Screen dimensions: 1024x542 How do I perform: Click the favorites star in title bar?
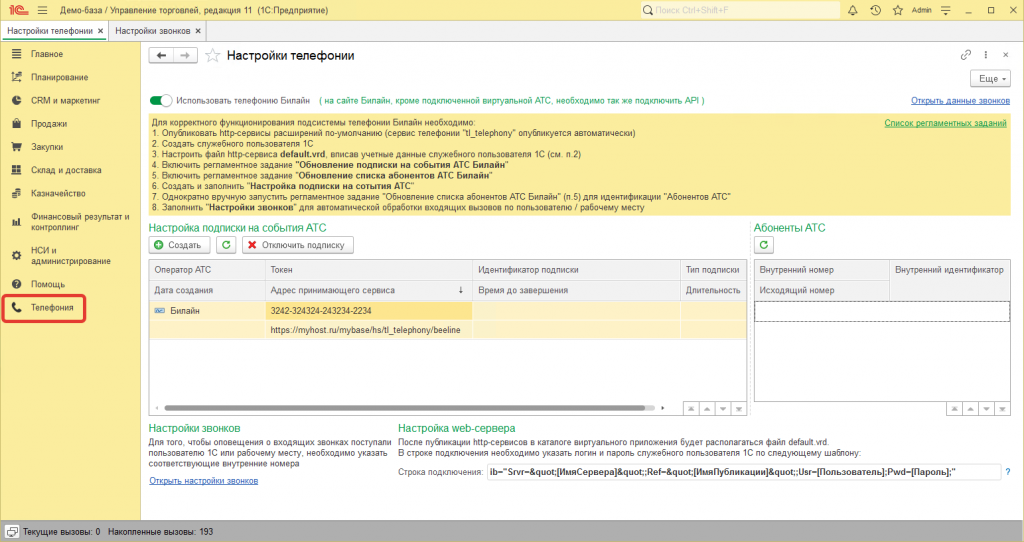(899, 10)
